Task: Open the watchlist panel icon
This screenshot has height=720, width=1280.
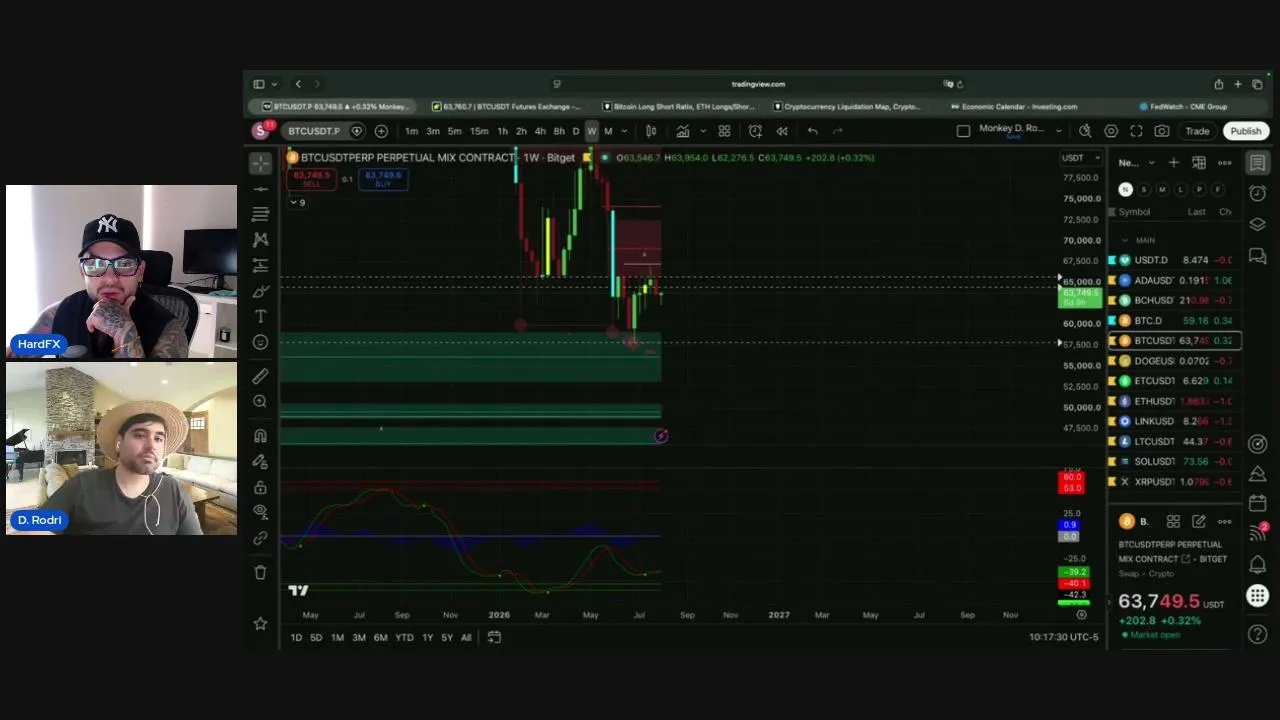Action: click(1258, 163)
